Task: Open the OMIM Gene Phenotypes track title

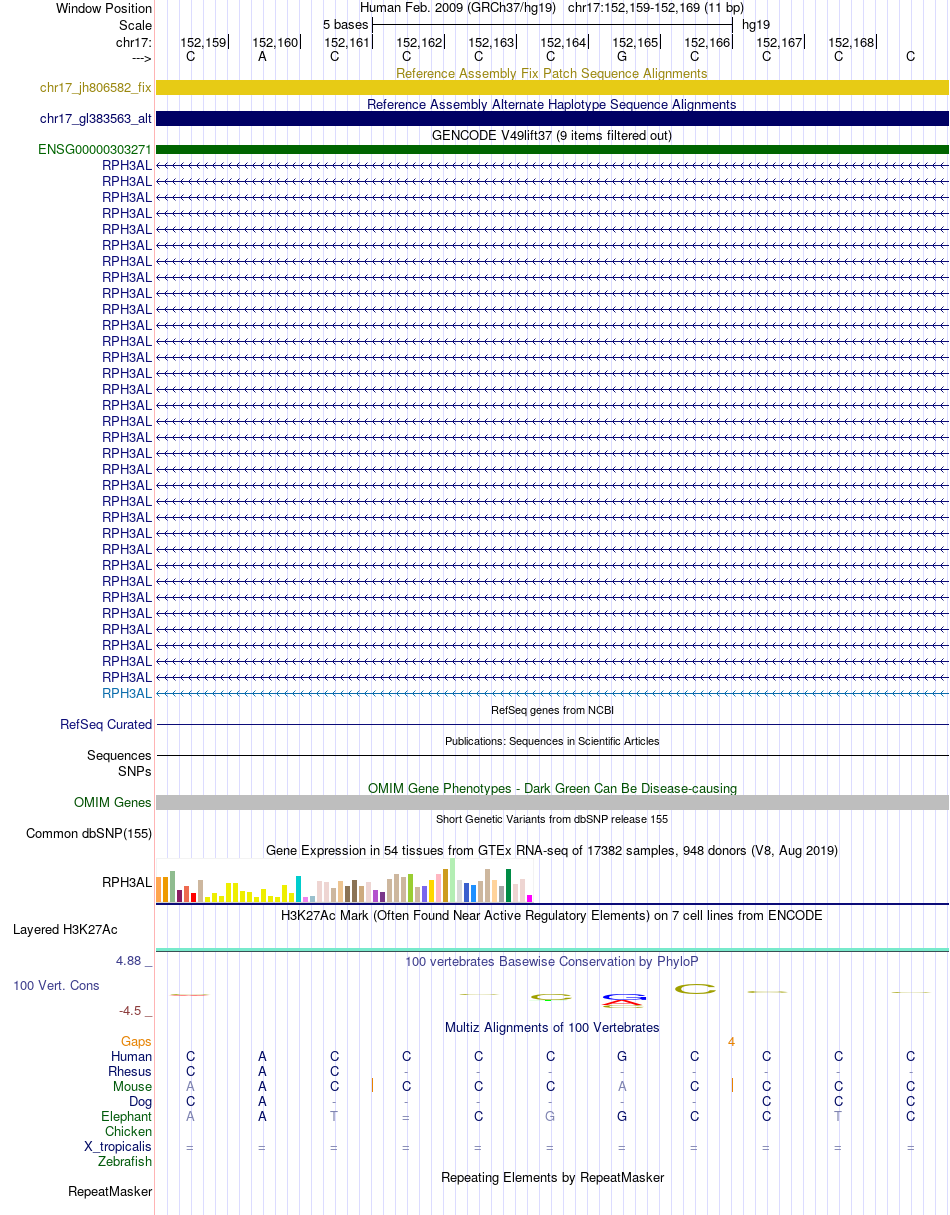Action: click(x=552, y=788)
